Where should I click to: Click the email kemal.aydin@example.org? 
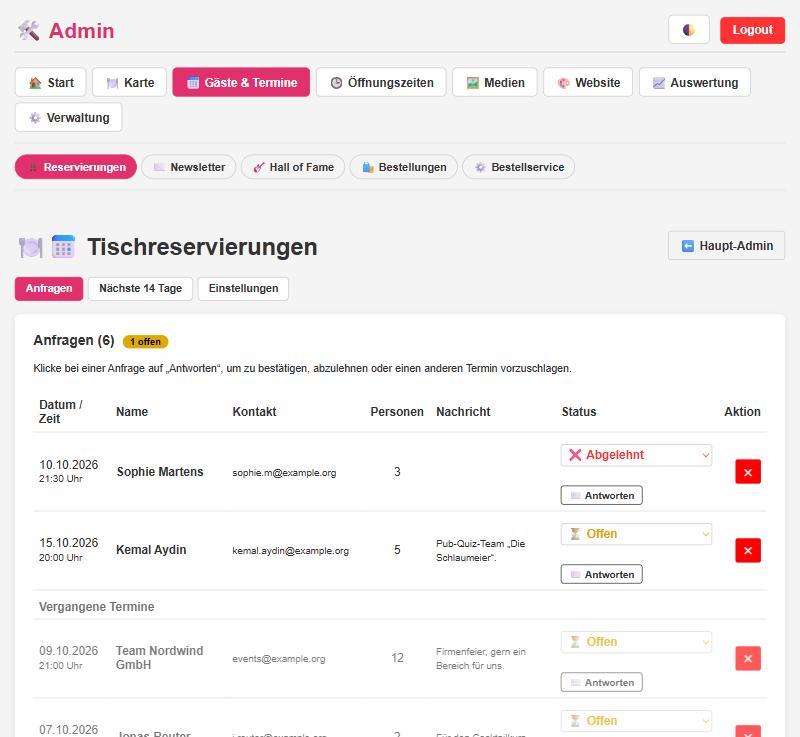click(x=290, y=551)
